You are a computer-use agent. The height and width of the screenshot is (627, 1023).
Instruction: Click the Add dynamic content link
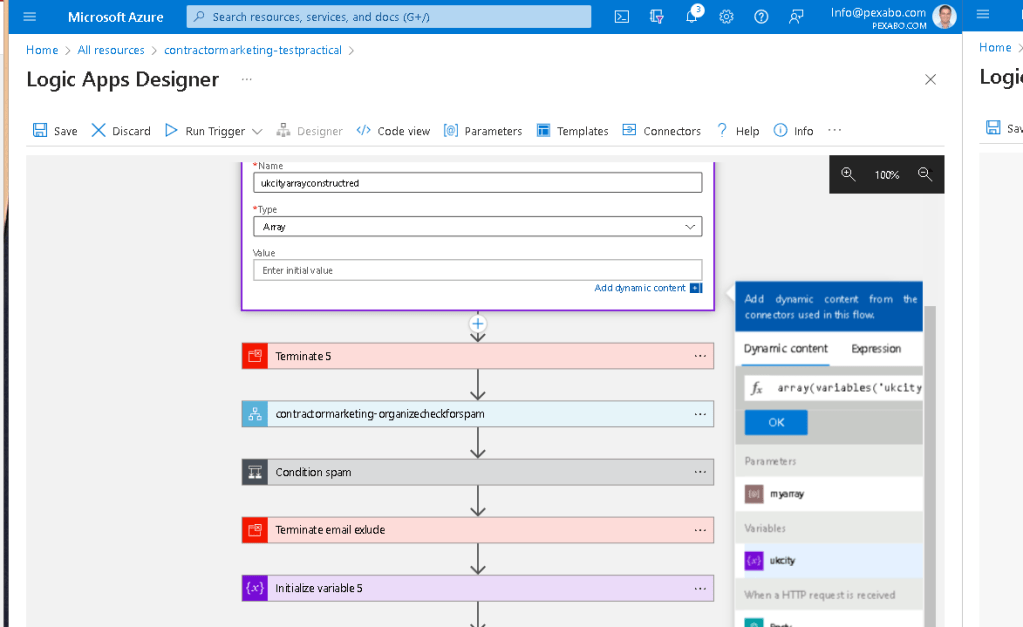(x=639, y=288)
